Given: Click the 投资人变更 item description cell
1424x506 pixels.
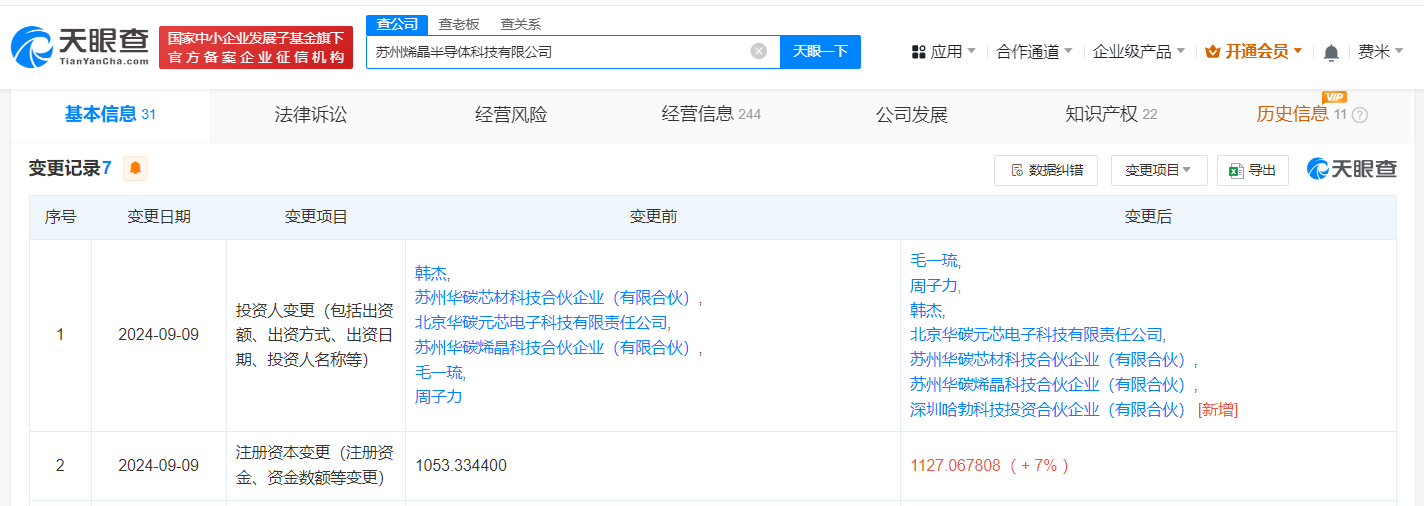Looking at the screenshot, I should click(315, 335).
